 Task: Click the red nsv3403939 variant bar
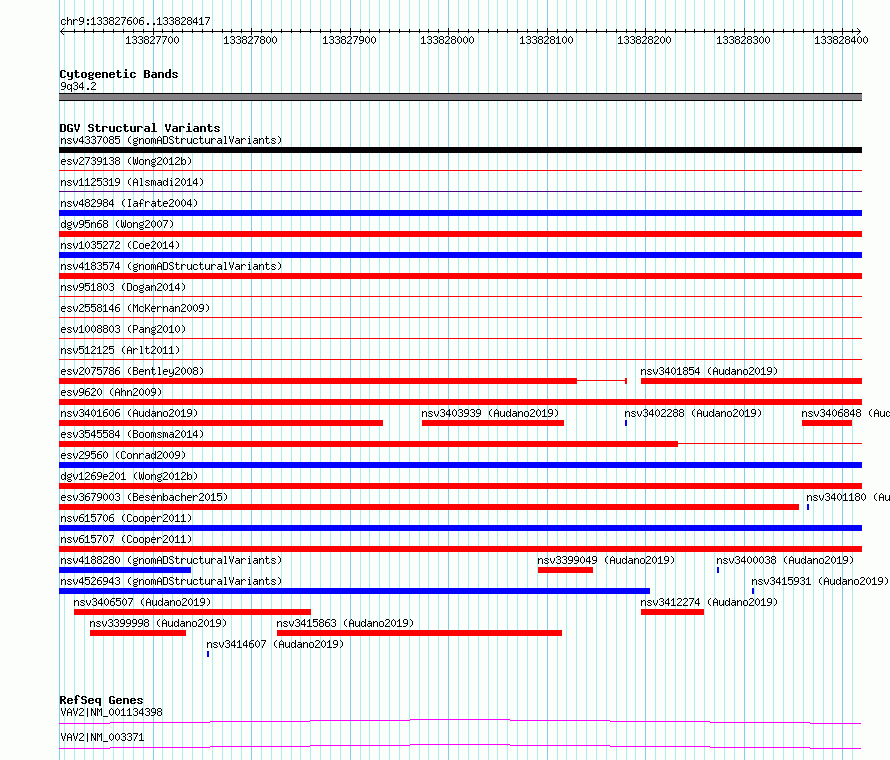point(493,423)
